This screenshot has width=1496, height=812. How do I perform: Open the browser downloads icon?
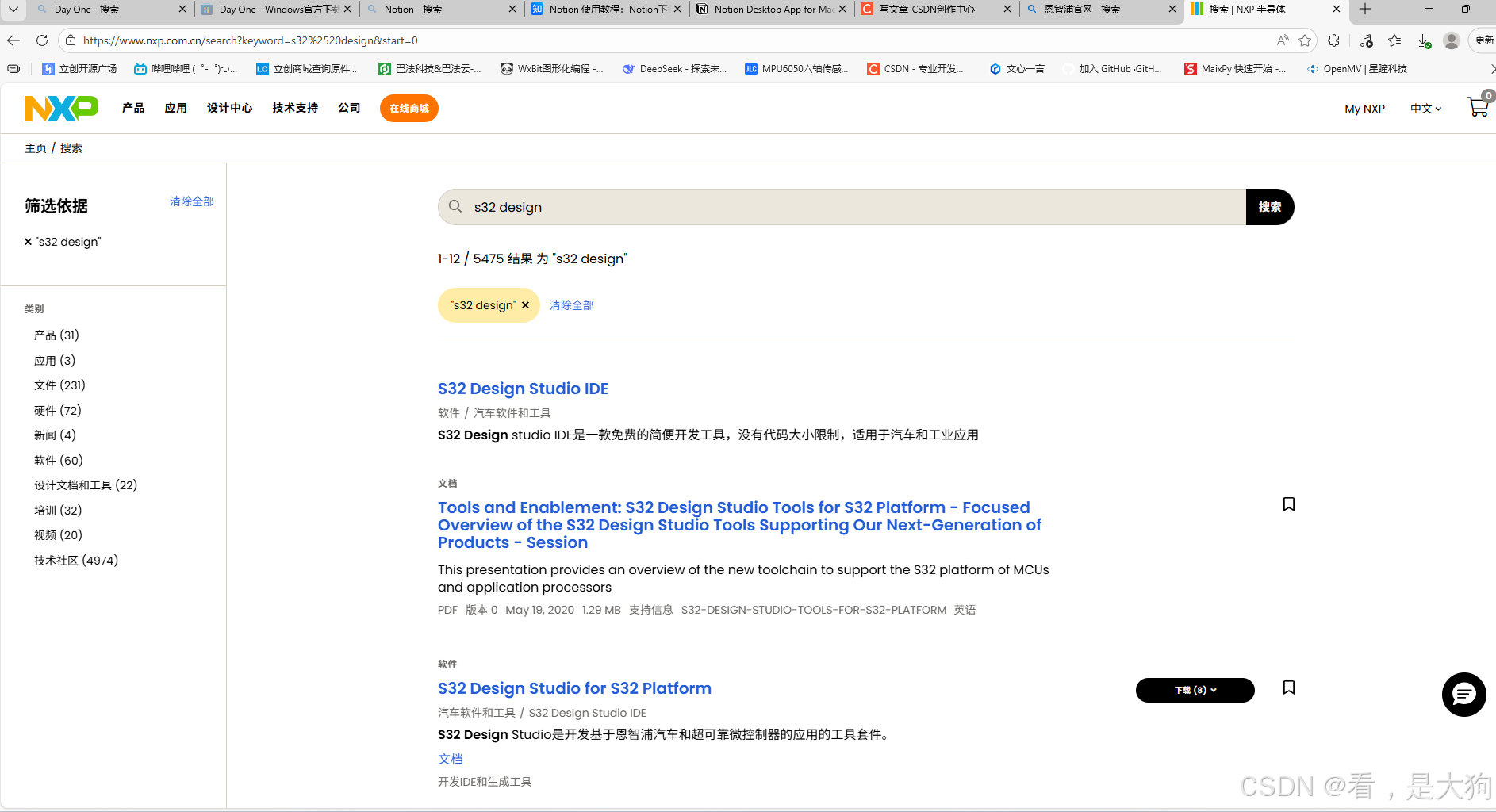click(x=1424, y=40)
